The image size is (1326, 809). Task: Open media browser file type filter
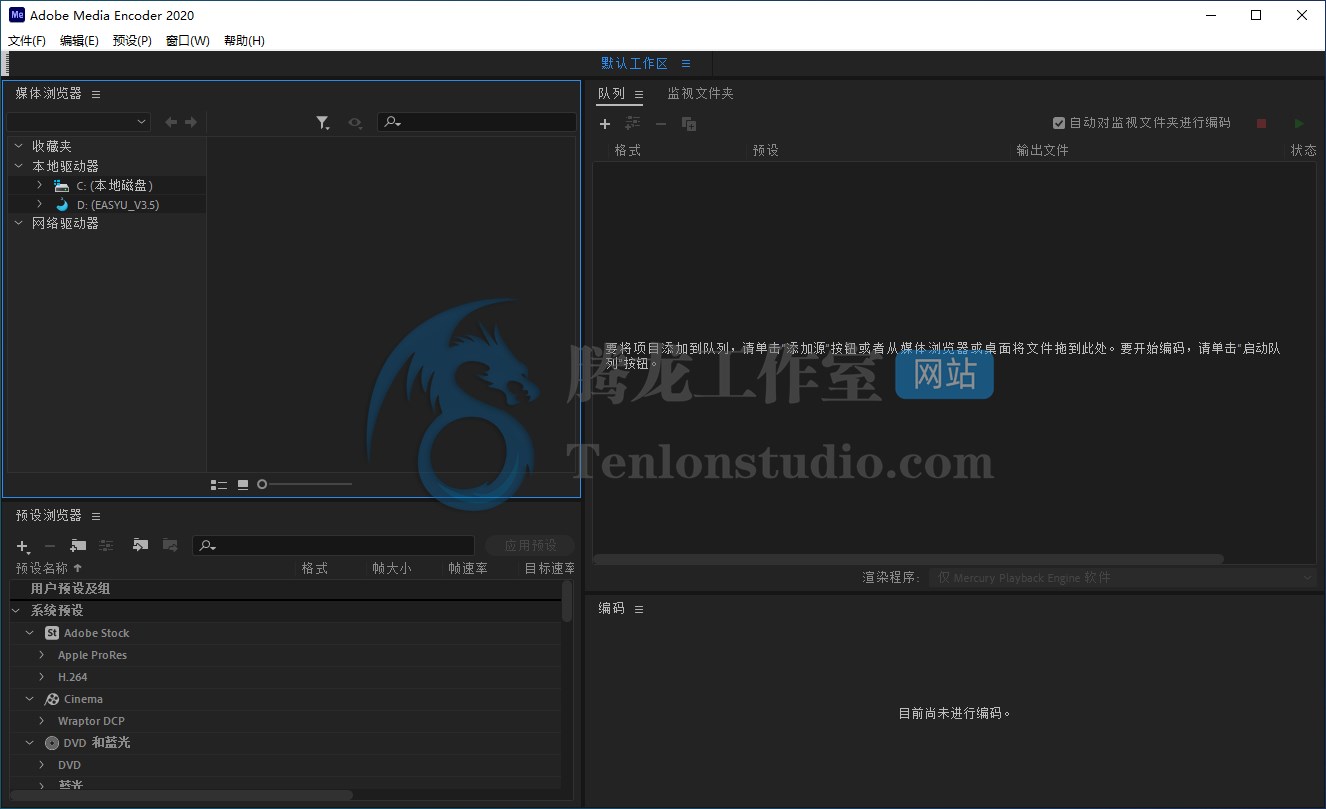point(323,122)
